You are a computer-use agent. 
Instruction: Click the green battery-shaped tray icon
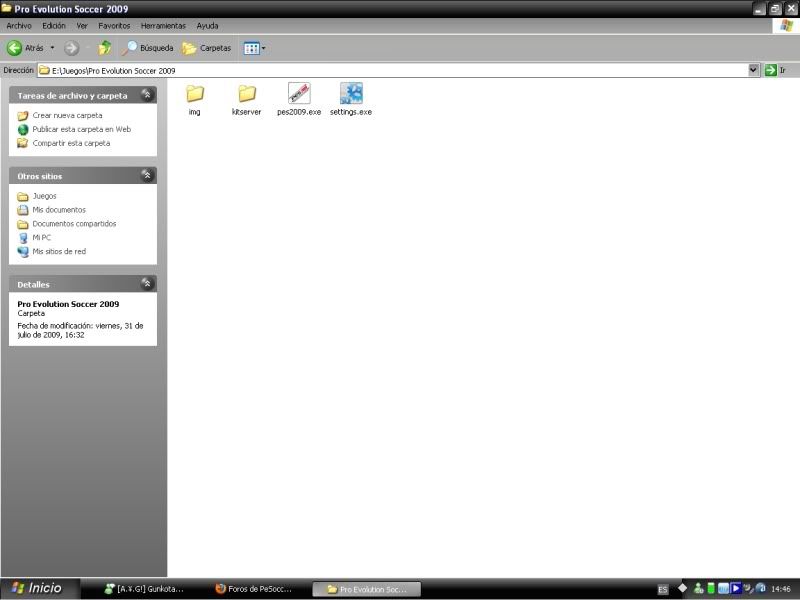711,588
